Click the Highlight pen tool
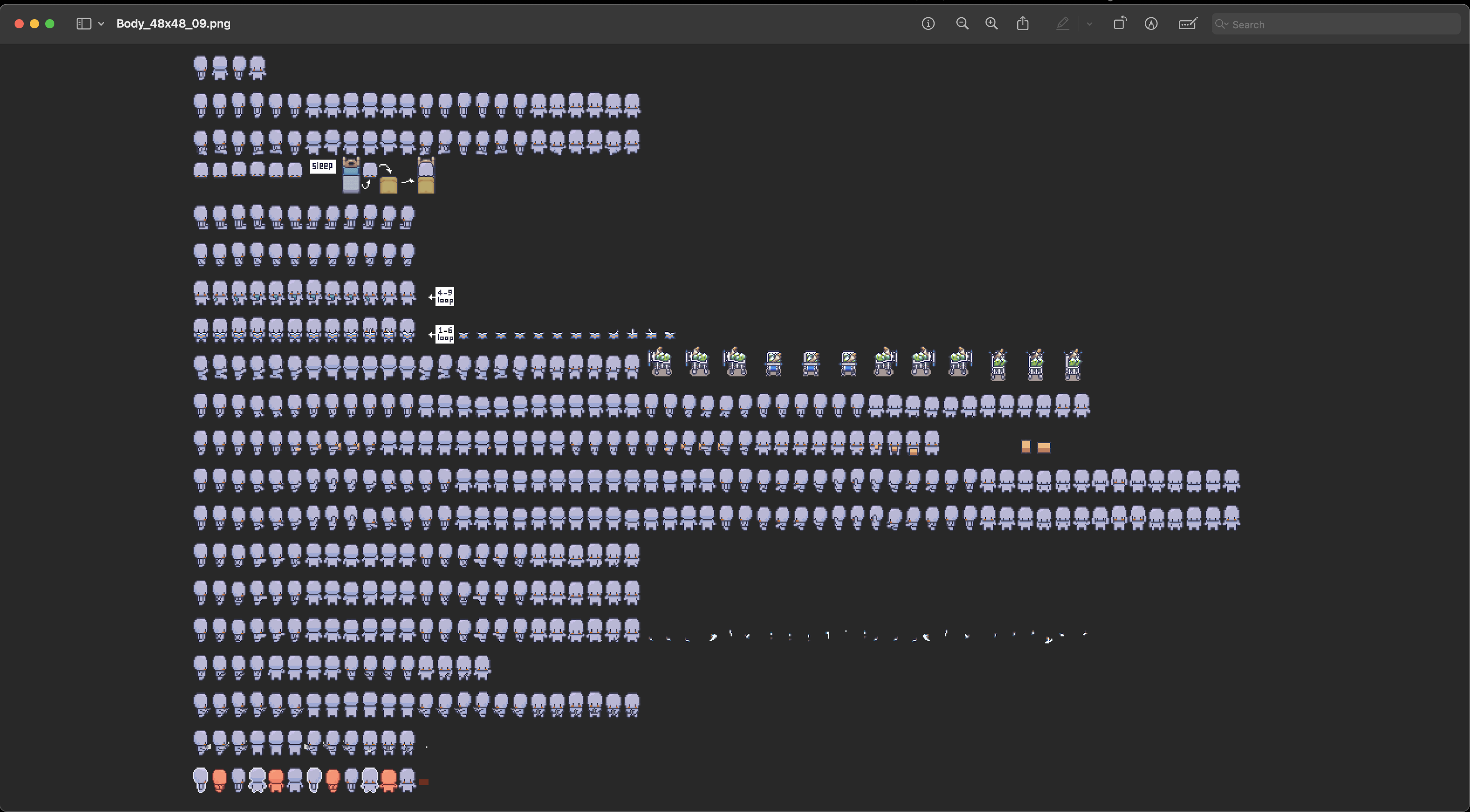The image size is (1470, 812). click(1062, 23)
